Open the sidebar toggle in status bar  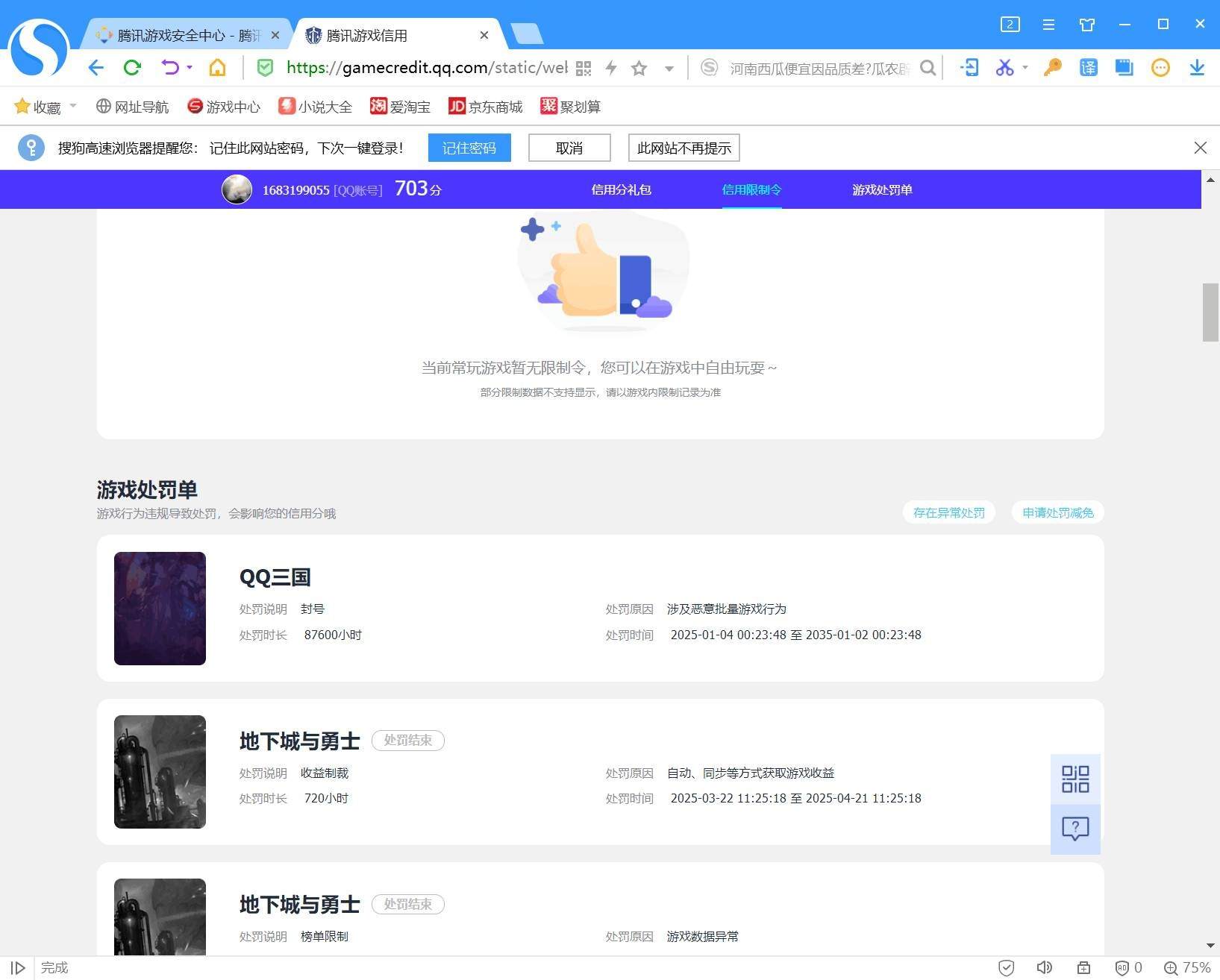tap(18, 968)
